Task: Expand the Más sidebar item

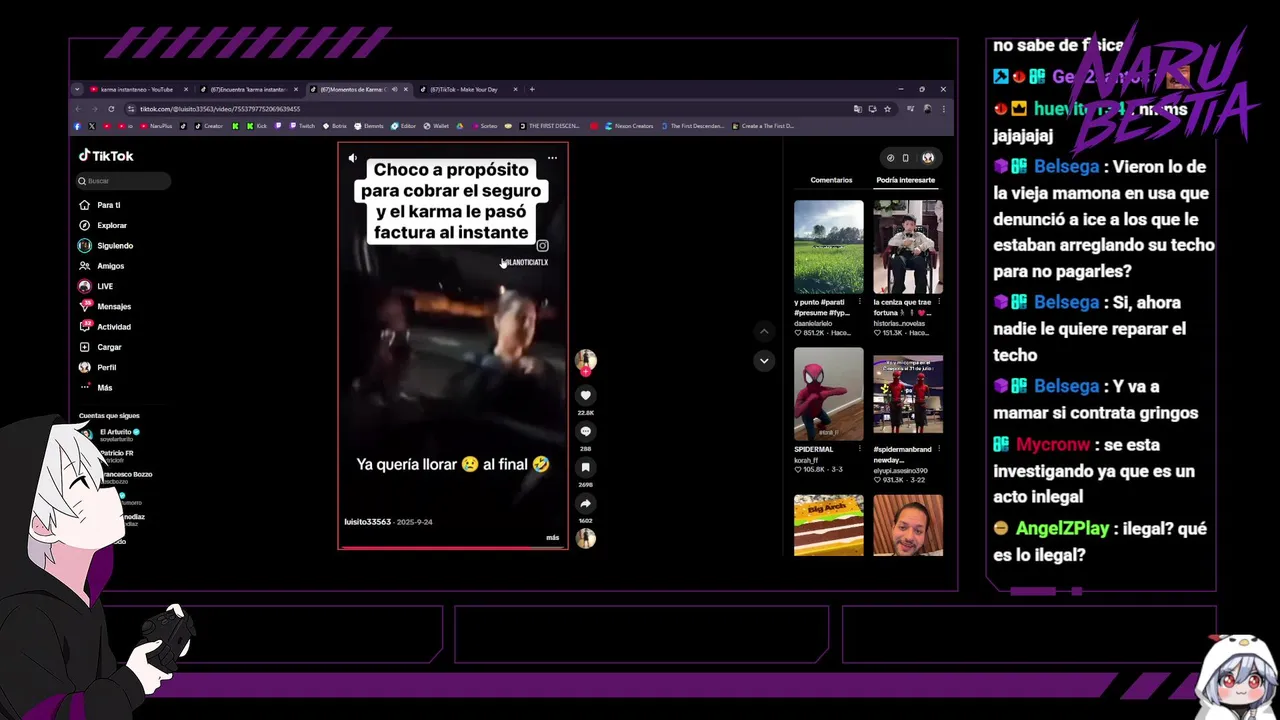Action: [96, 387]
